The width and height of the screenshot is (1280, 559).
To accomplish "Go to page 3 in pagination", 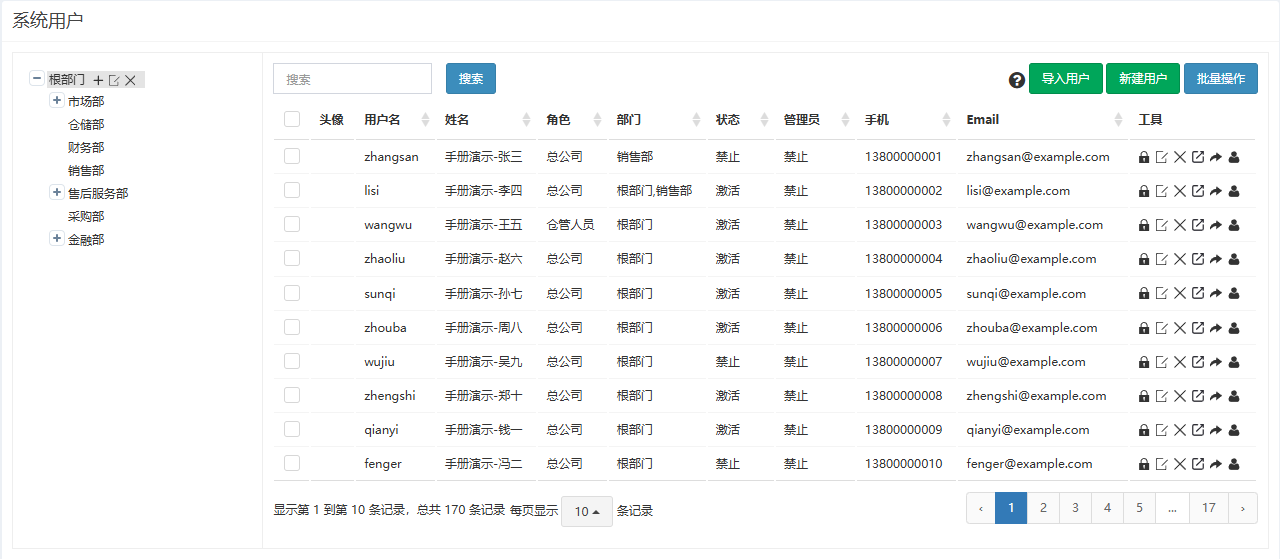I will click(1075, 508).
